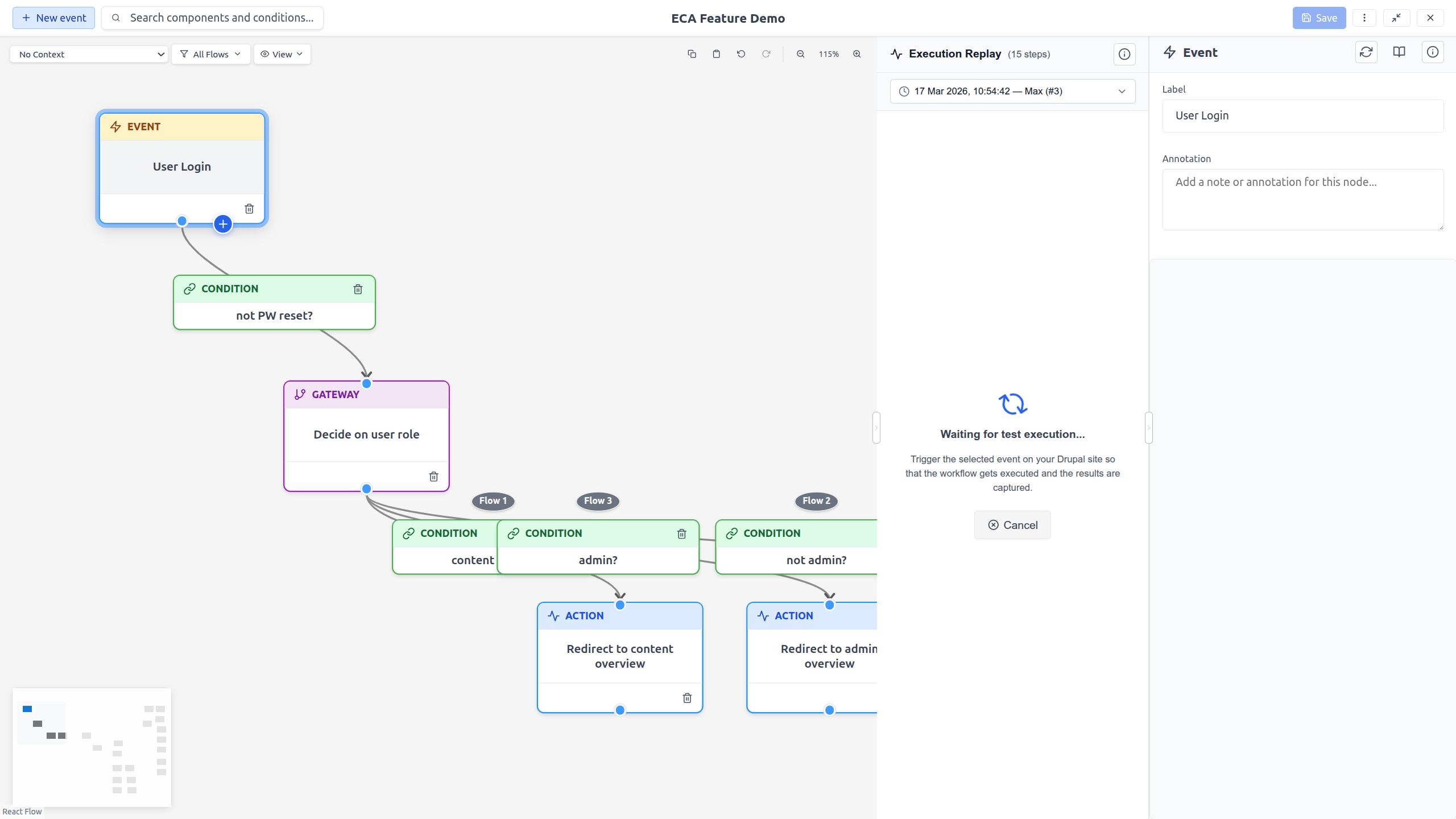
Task: Open the three-dot more options menu
Action: pos(1364,18)
